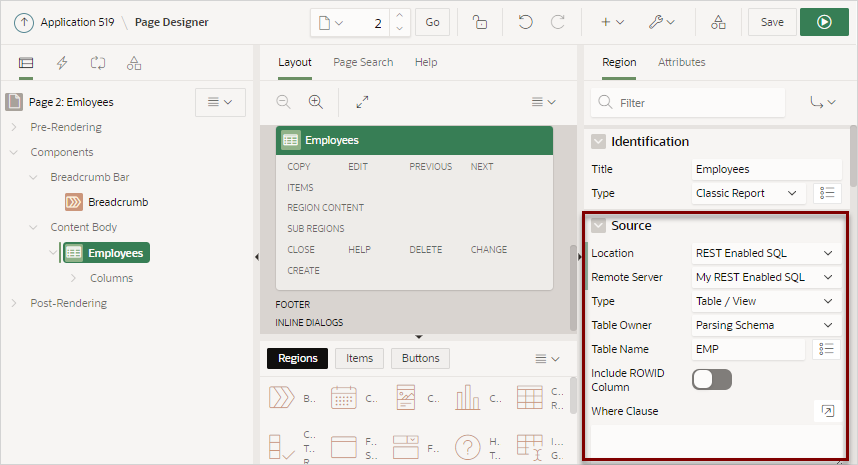Viewport: 858px width, 465px height.
Task: Save the page
Action: [x=772, y=22]
